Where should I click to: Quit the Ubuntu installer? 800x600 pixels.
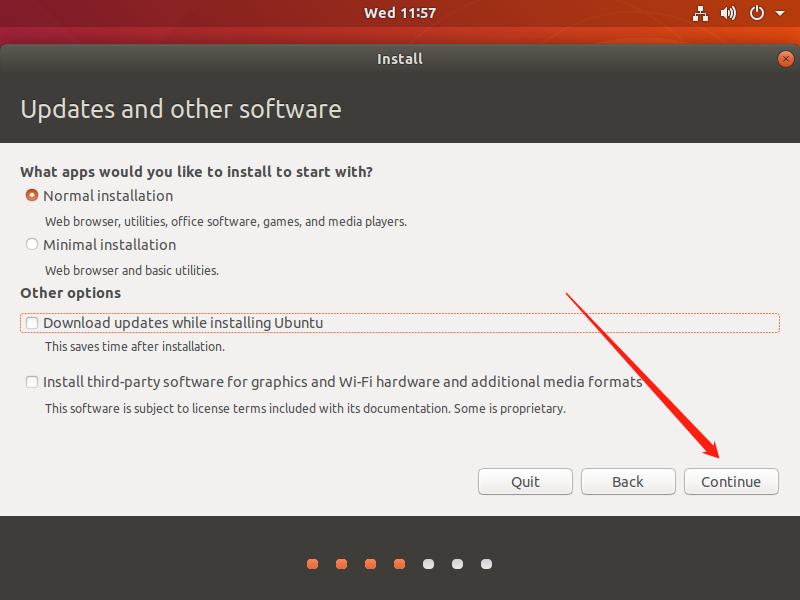[525, 481]
